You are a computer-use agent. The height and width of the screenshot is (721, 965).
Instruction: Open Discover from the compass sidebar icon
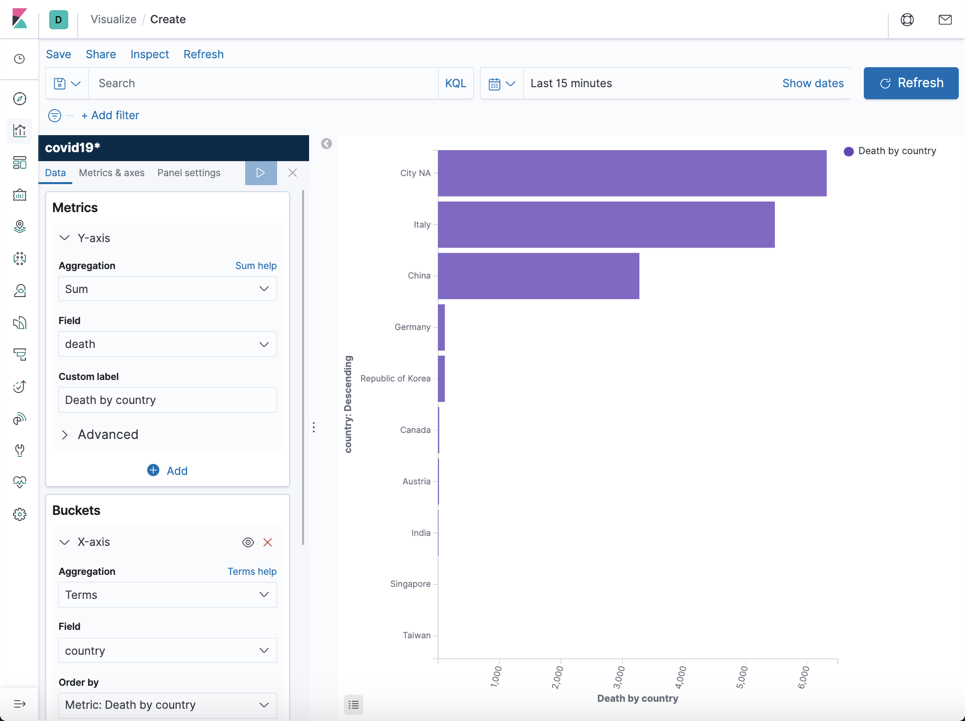pos(20,98)
